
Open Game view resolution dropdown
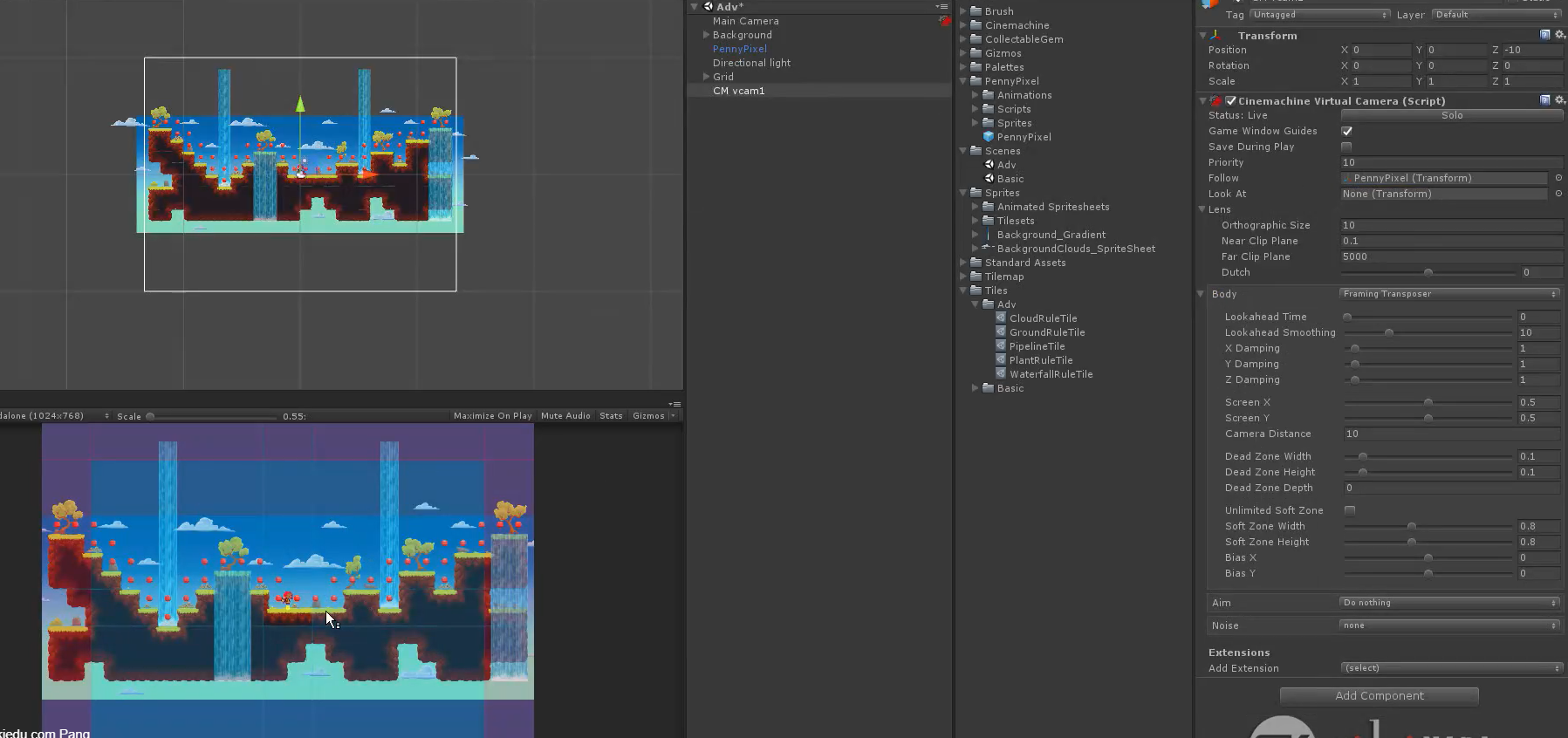click(56, 416)
